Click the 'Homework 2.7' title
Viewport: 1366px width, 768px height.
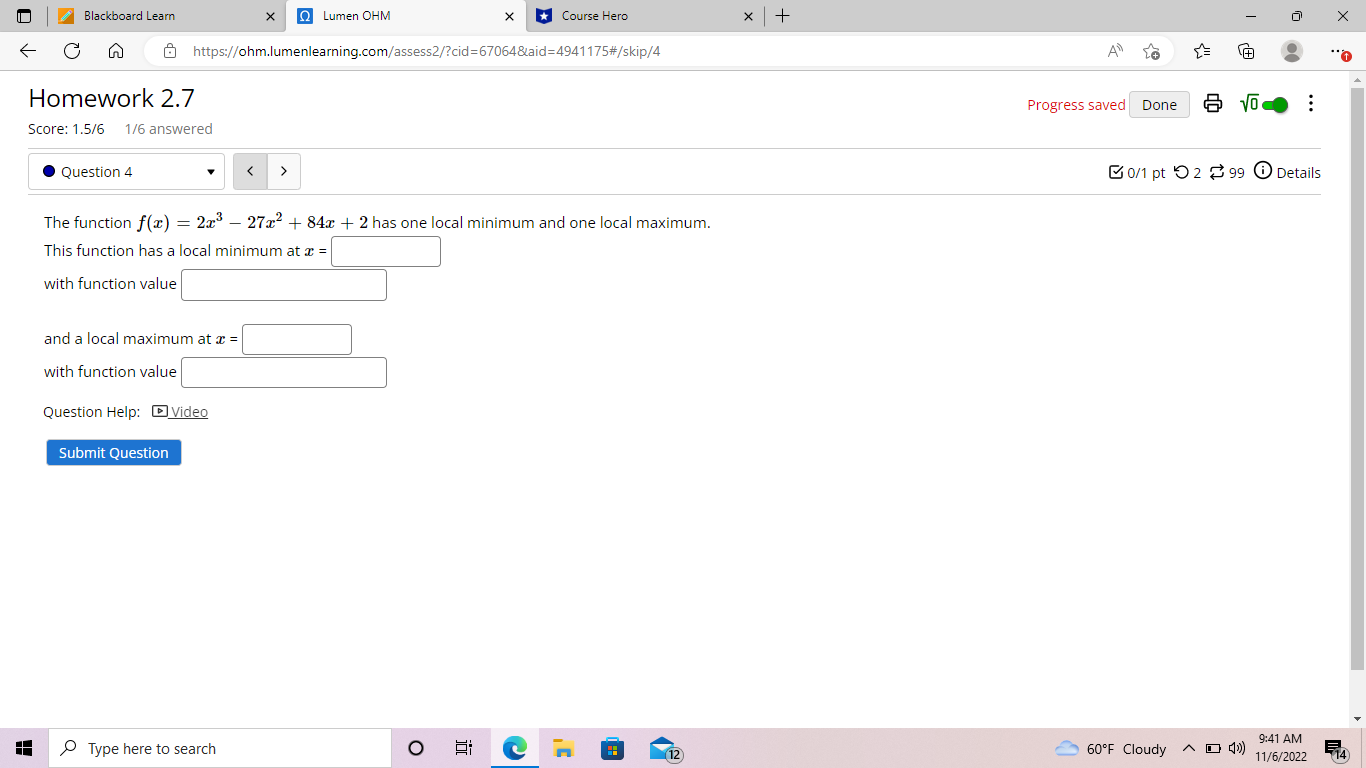coord(112,98)
